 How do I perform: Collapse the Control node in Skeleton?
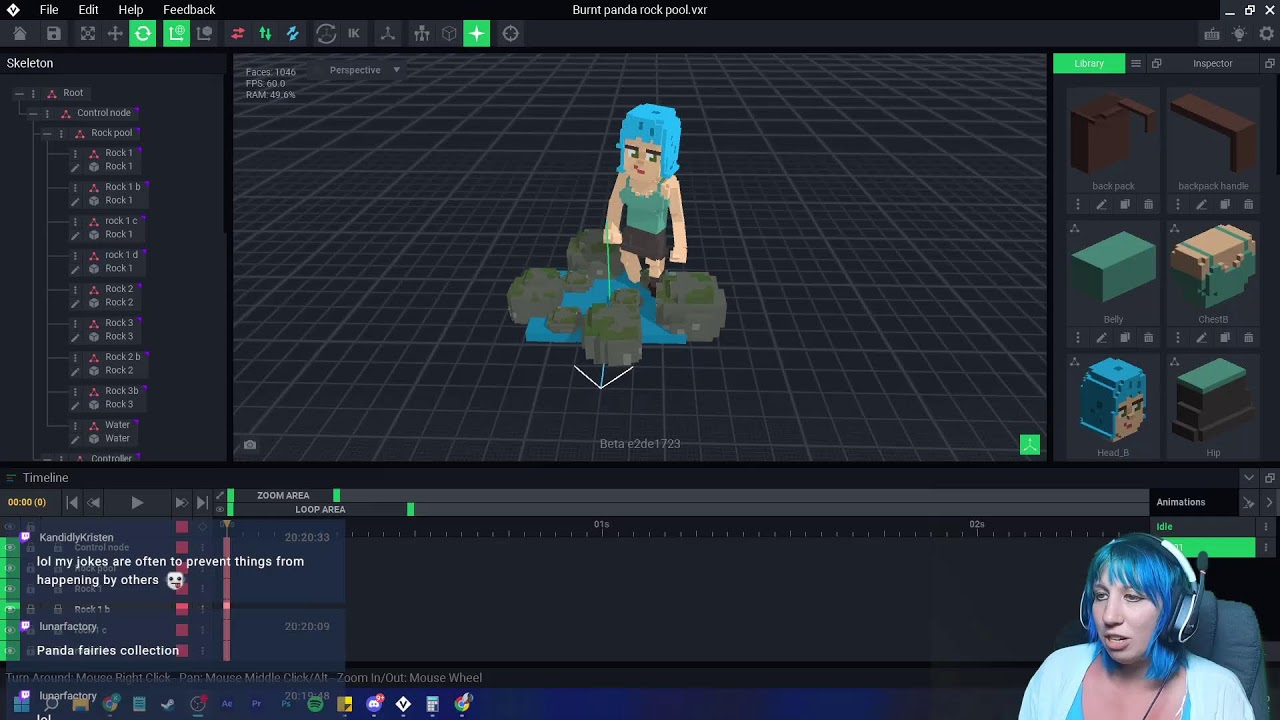click(33, 113)
